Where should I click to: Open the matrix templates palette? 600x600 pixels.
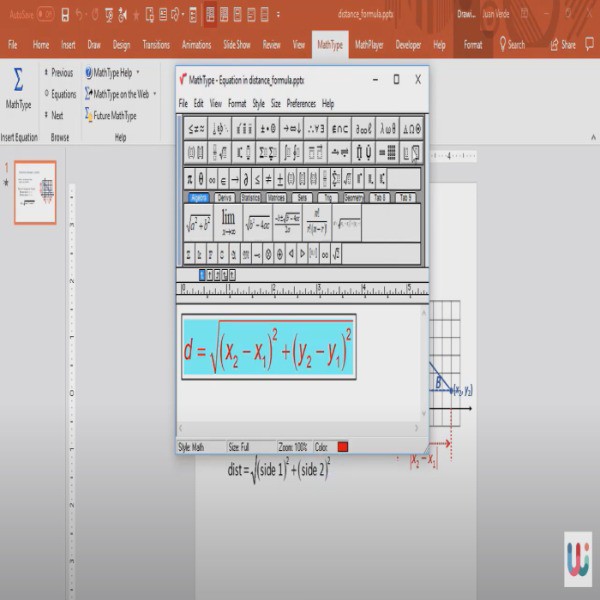click(388, 153)
